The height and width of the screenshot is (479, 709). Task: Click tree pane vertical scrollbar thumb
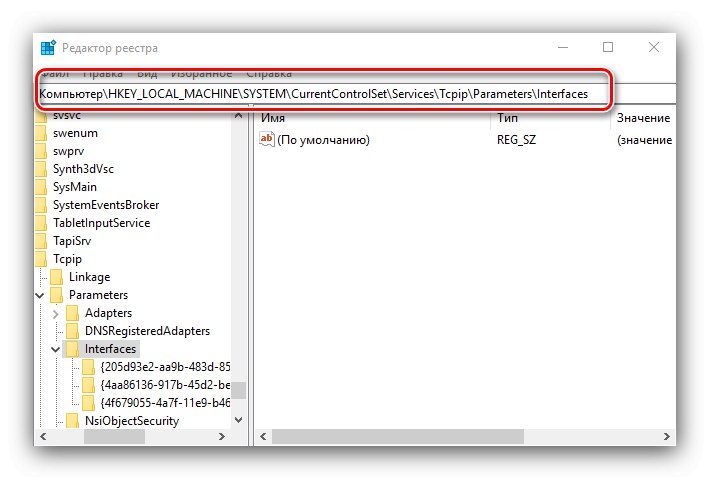click(x=238, y=390)
